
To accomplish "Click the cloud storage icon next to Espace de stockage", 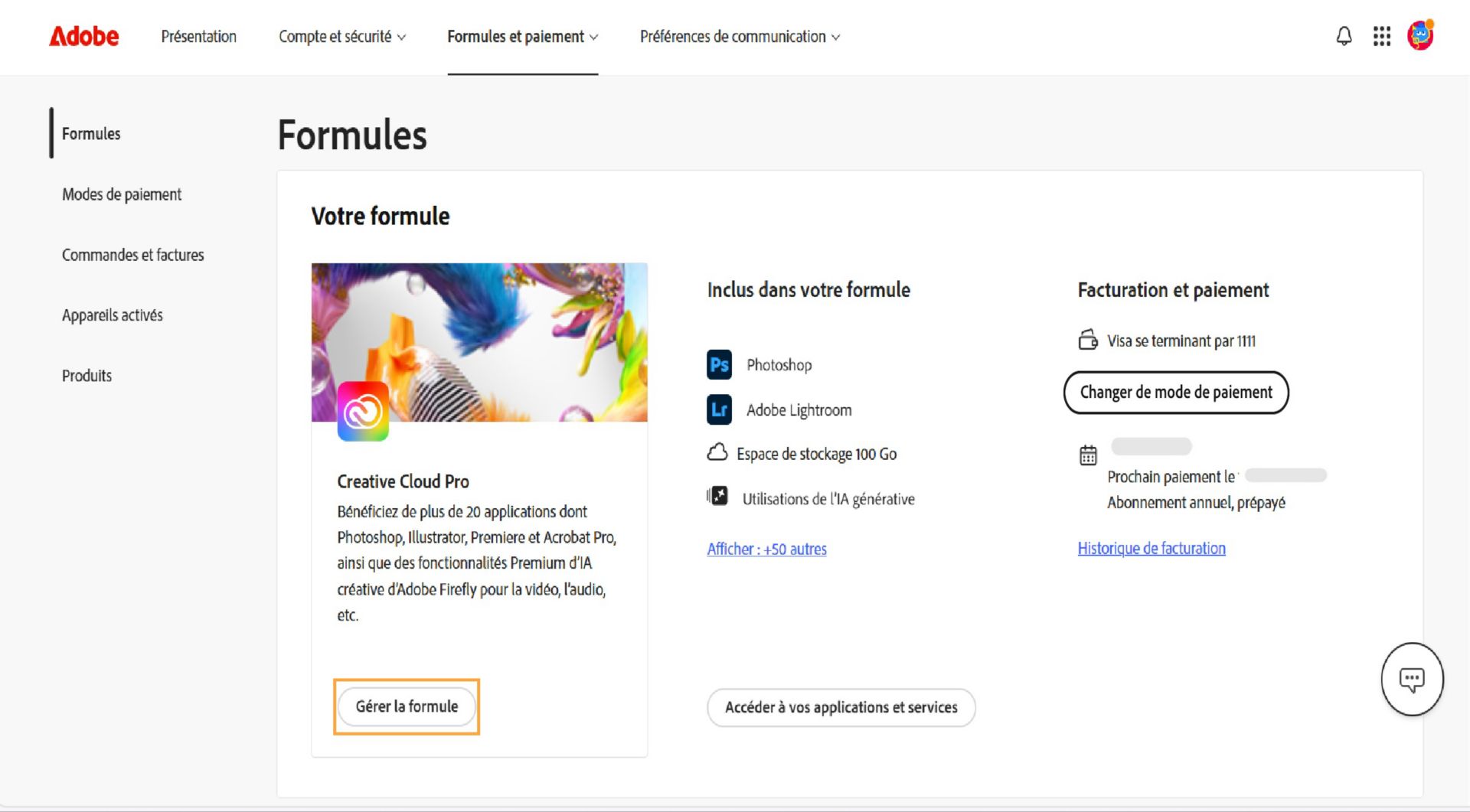I will (x=717, y=452).
